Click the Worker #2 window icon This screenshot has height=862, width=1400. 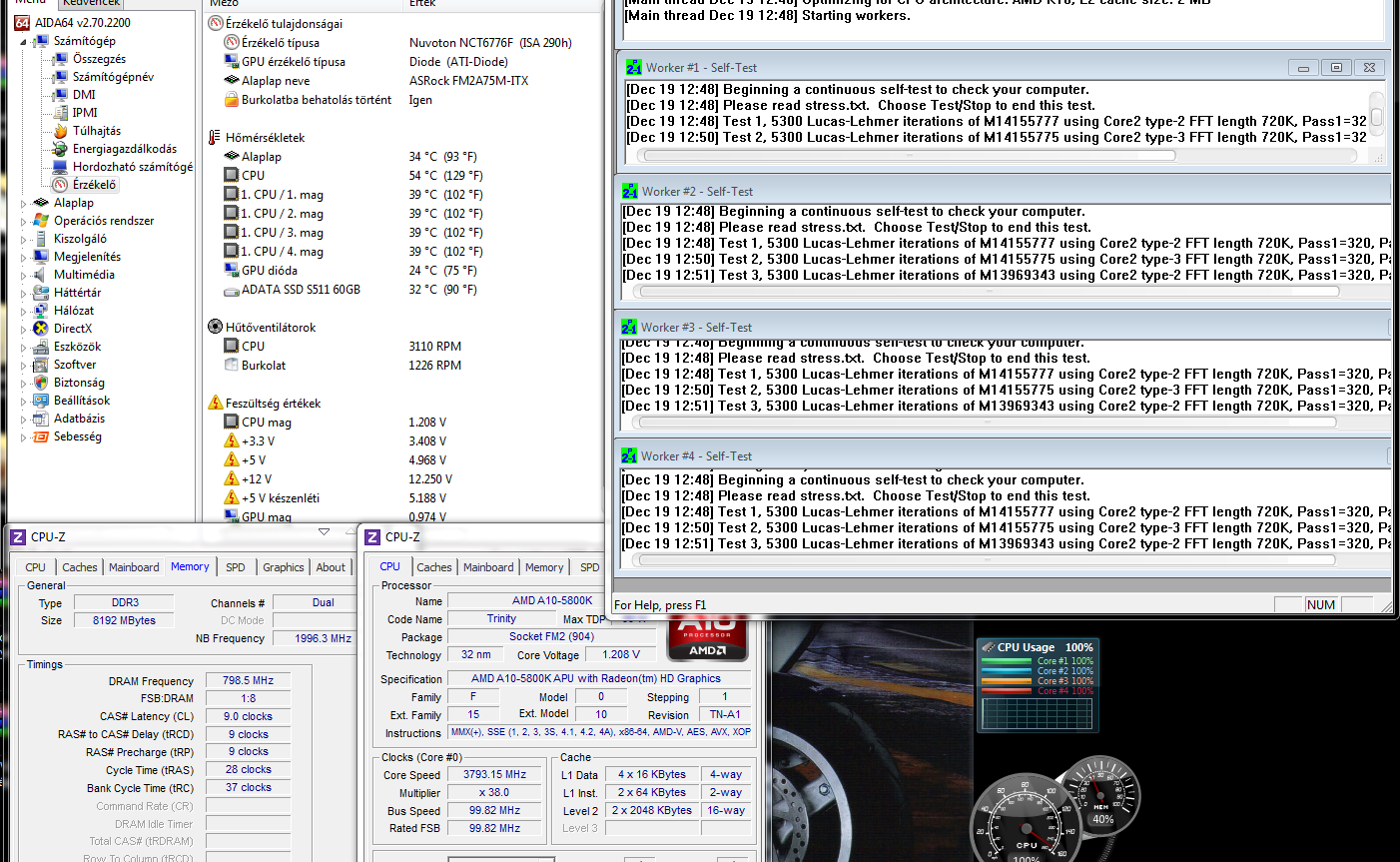point(630,192)
